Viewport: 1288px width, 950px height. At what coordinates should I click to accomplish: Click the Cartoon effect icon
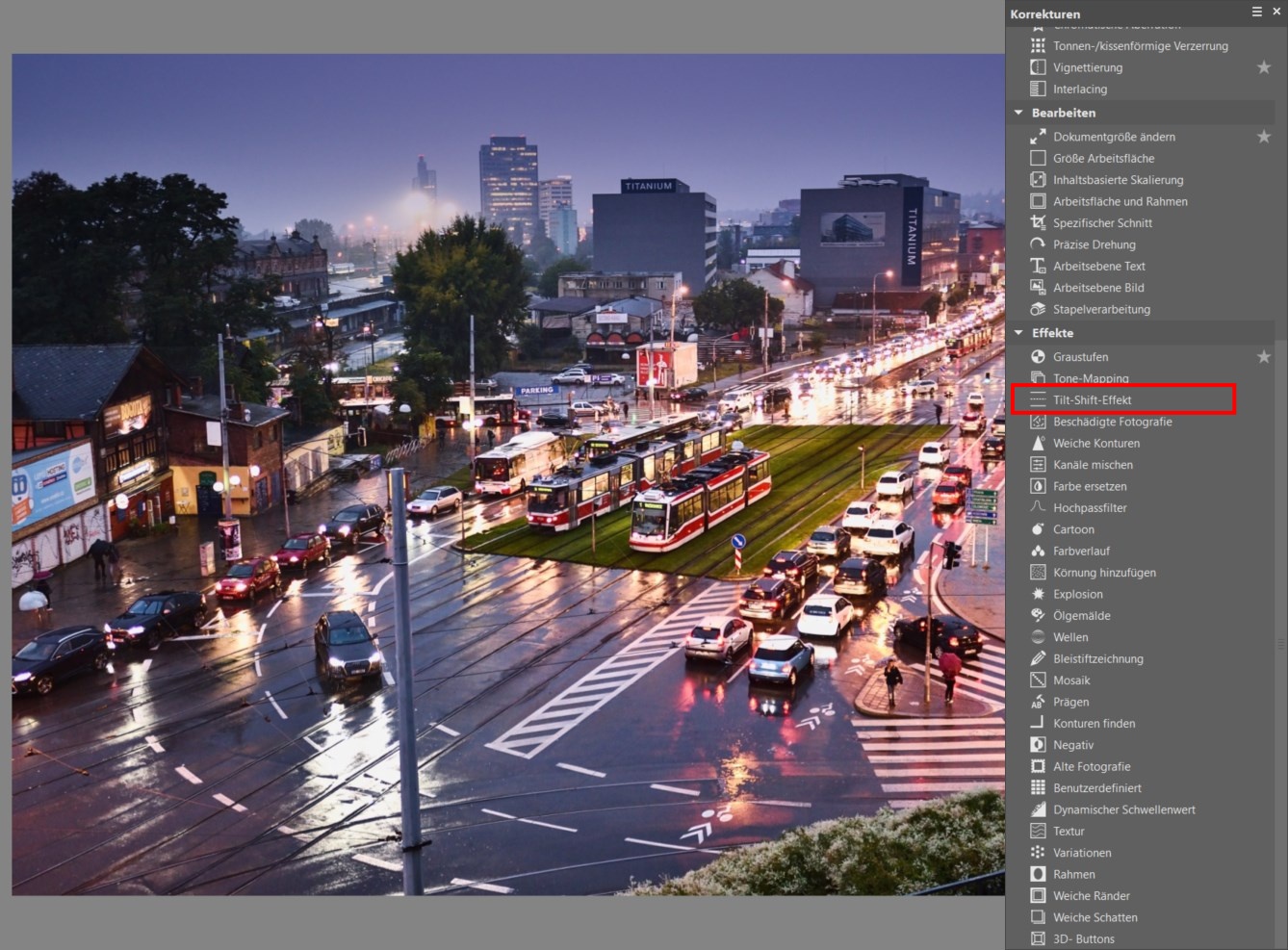(x=1038, y=529)
